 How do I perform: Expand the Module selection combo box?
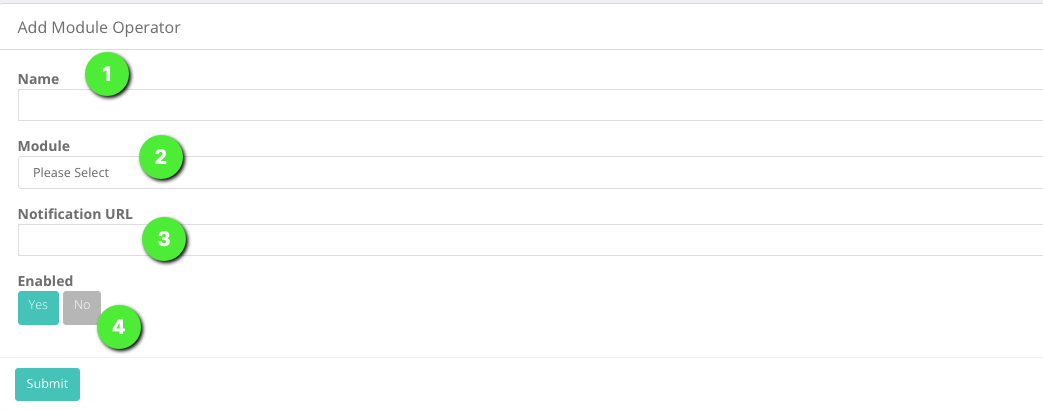[x=530, y=172]
